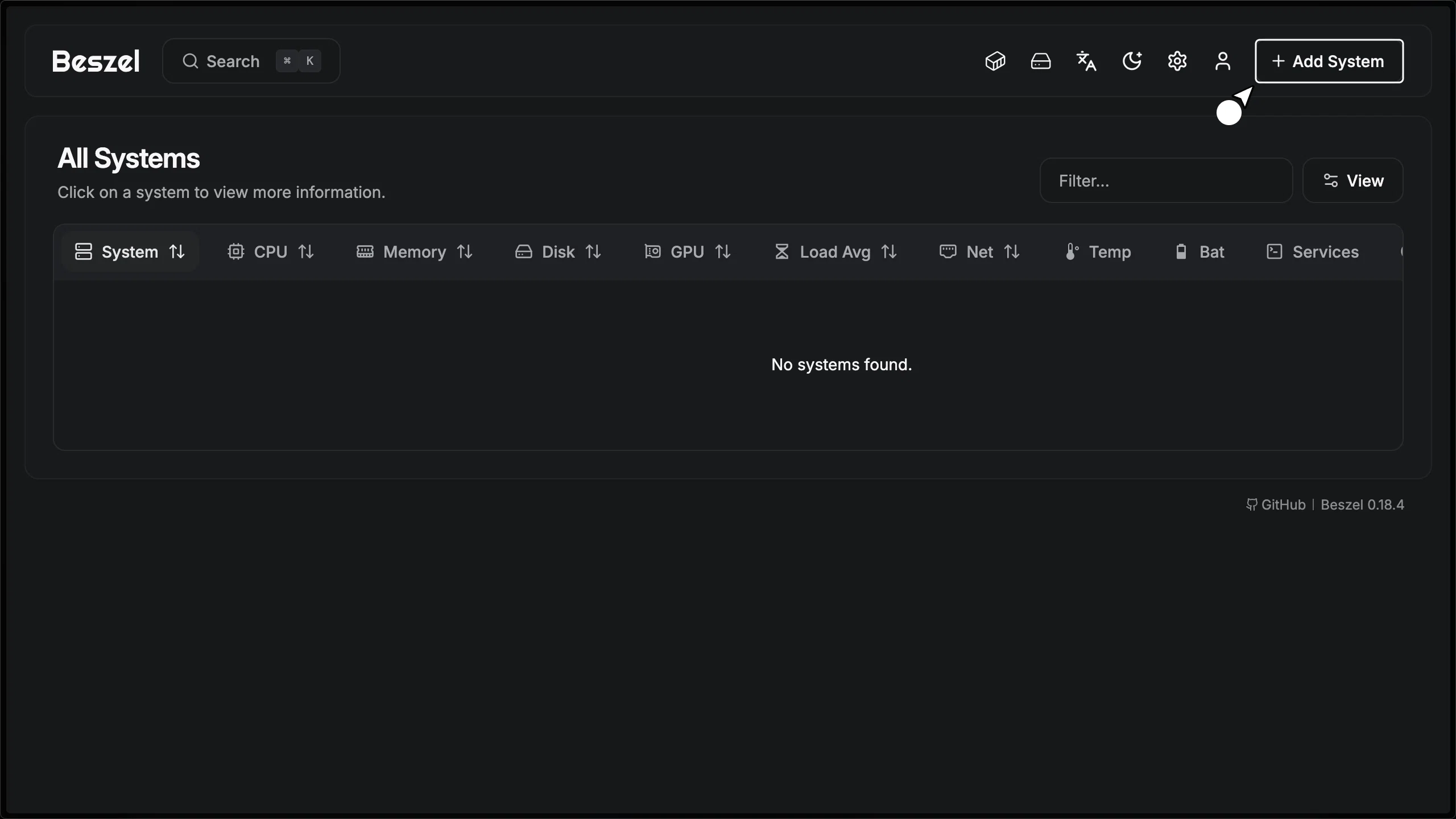Open the Beszel 0.18.4 version link
The image size is (1456, 819).
coord(1362,504)
